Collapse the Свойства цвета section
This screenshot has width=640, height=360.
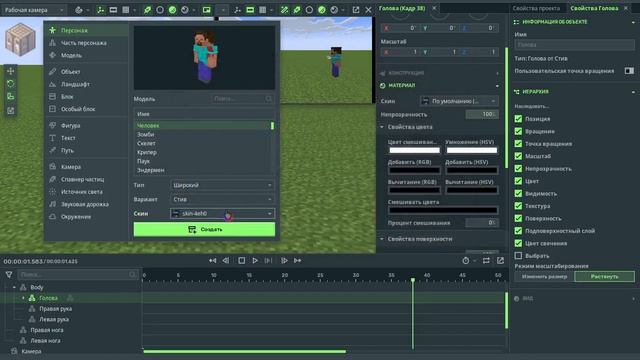pos(382,127)
